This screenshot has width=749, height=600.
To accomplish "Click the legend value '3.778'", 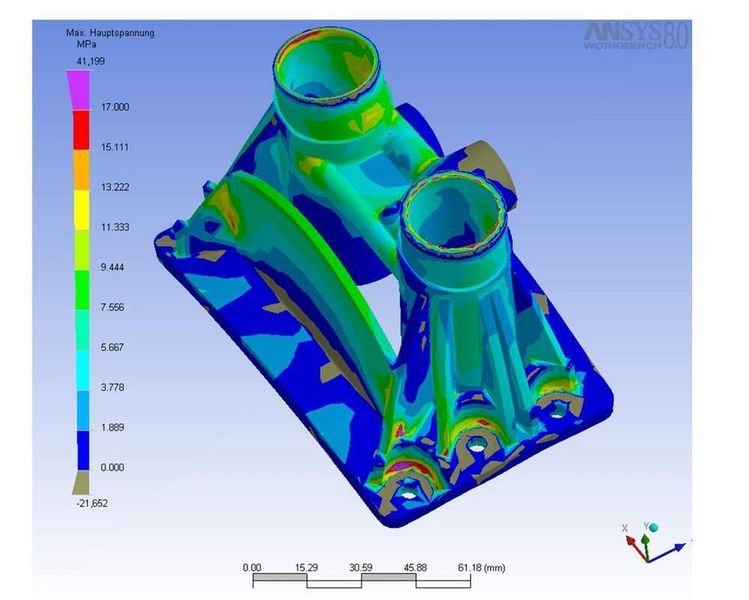I will [112, 387].
